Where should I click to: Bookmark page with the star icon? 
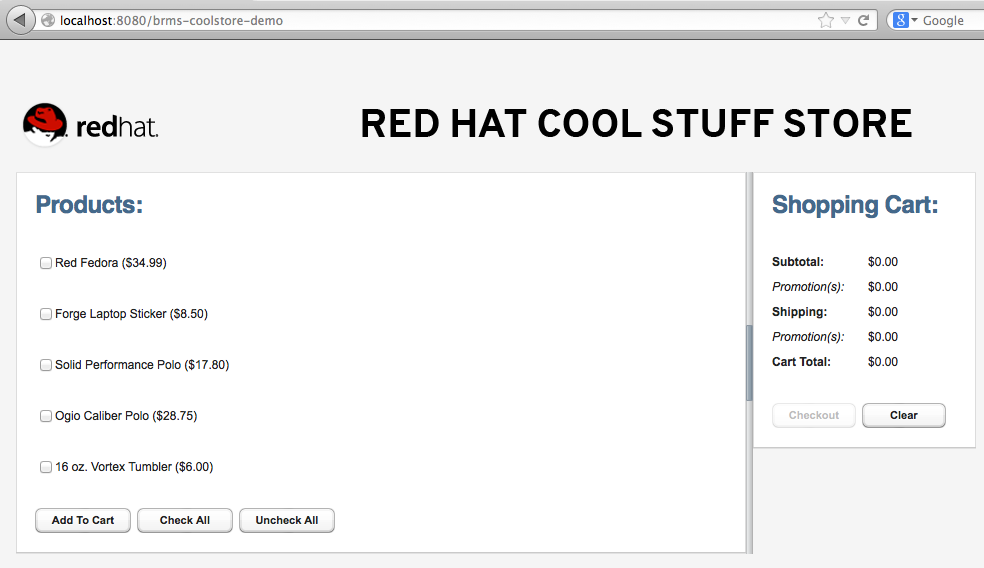point(826,21)
